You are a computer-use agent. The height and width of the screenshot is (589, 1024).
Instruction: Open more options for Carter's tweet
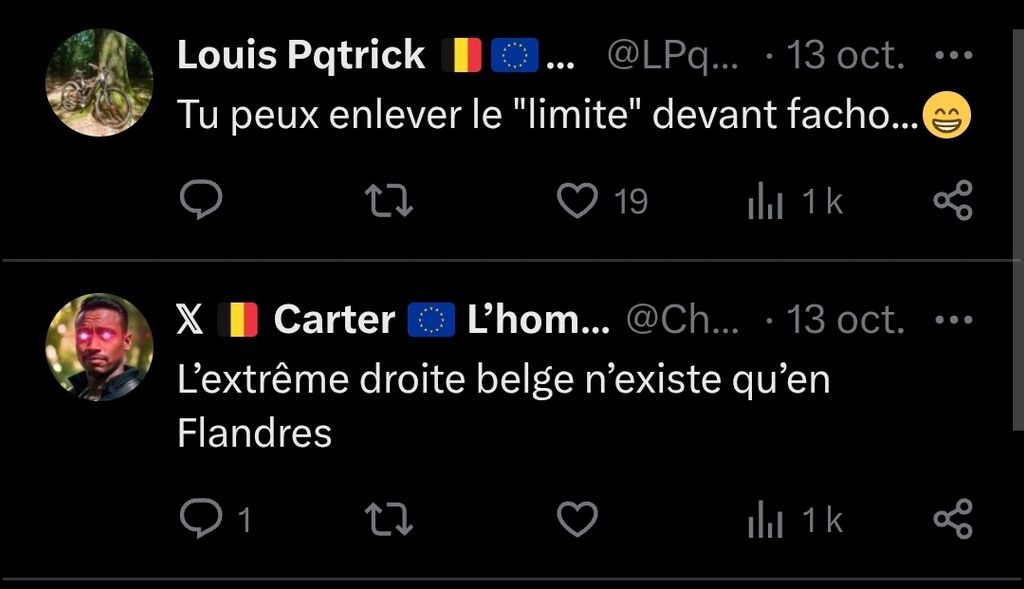[952, 321]
